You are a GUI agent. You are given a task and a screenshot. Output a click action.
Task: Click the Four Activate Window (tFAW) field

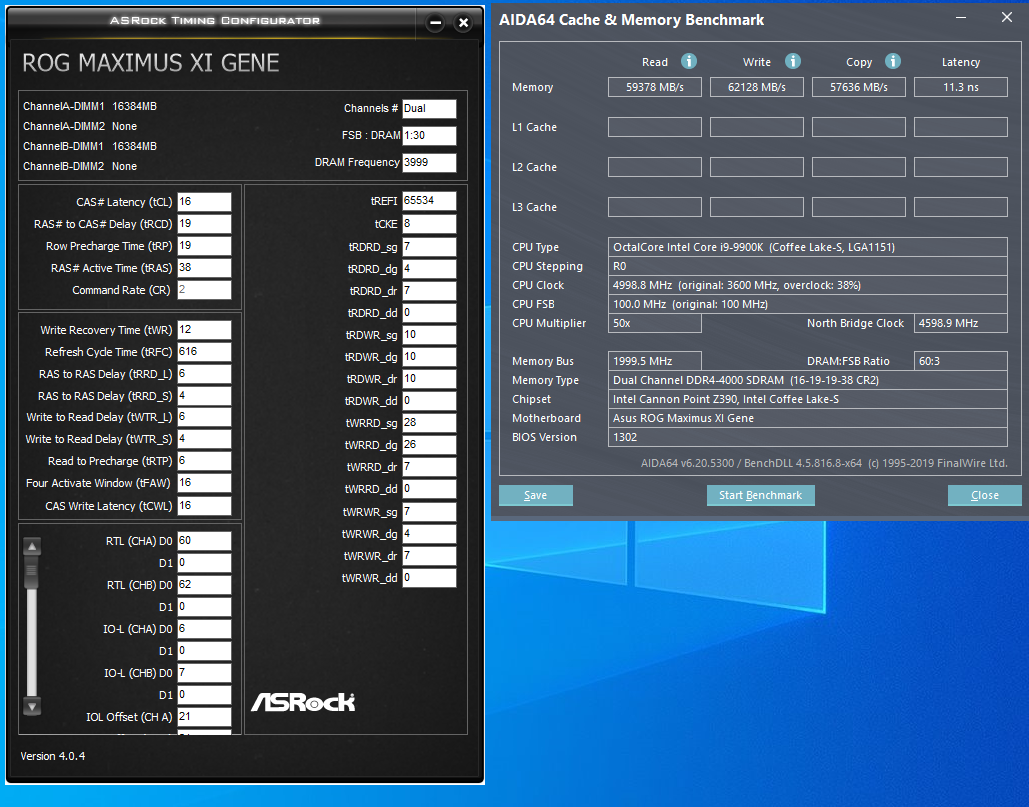204,483
